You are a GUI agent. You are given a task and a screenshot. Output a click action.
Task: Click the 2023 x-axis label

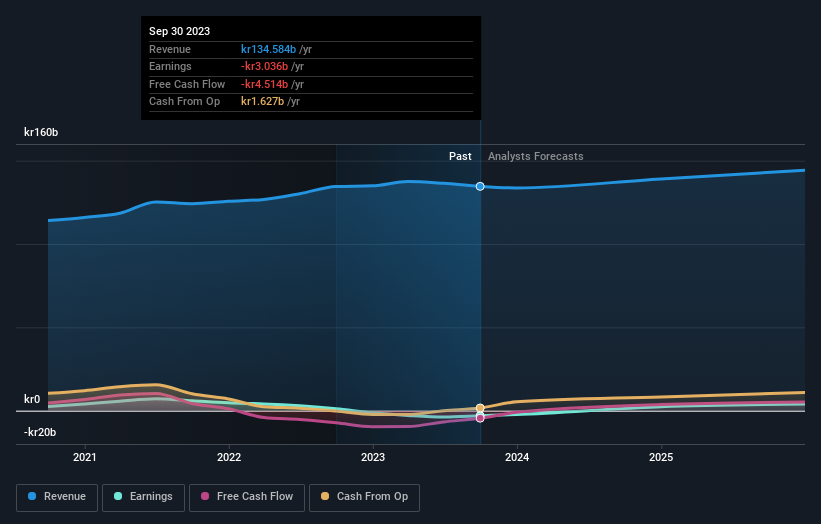pos(373,457)
